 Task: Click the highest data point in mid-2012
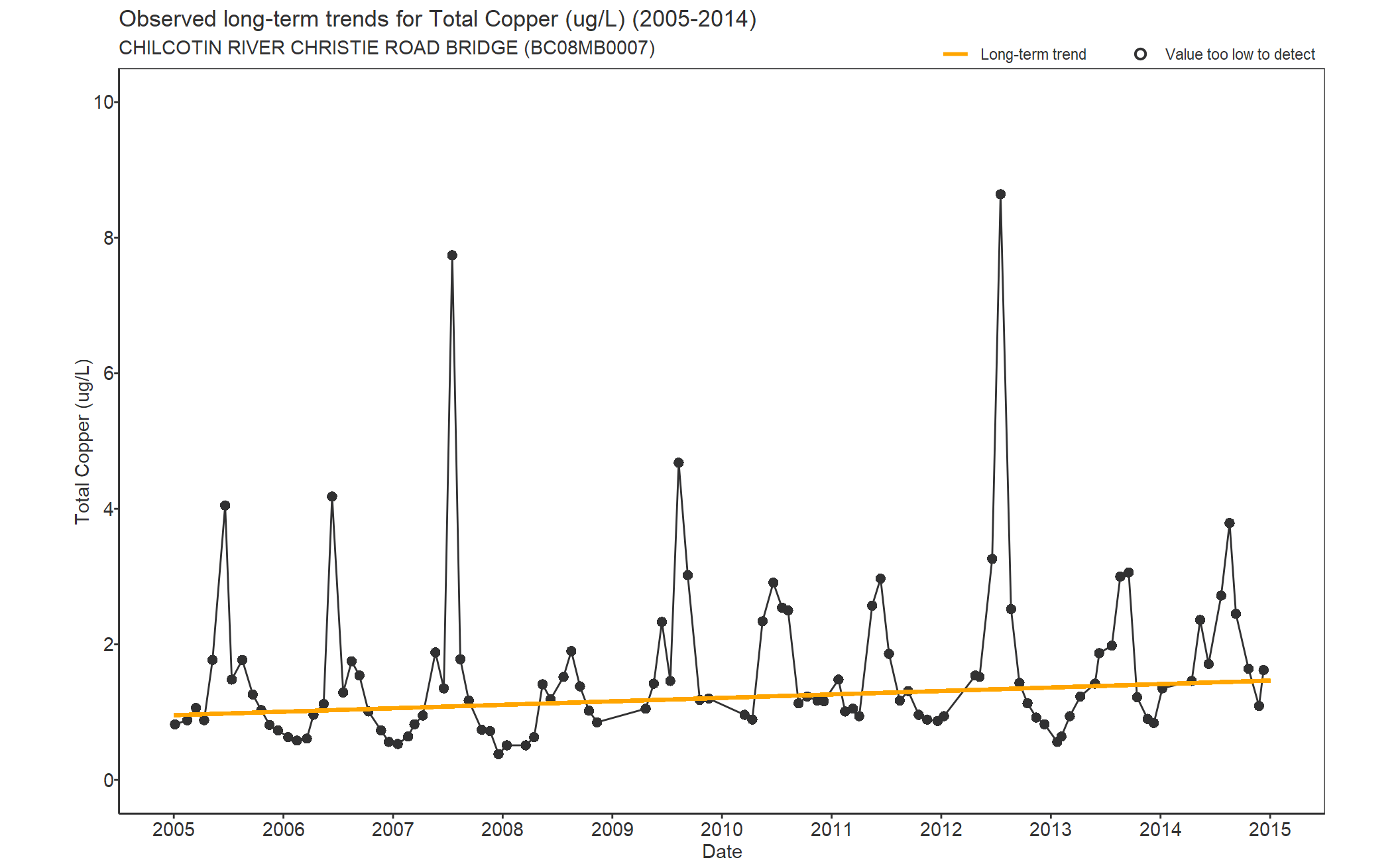click(x=1000, y=194)
